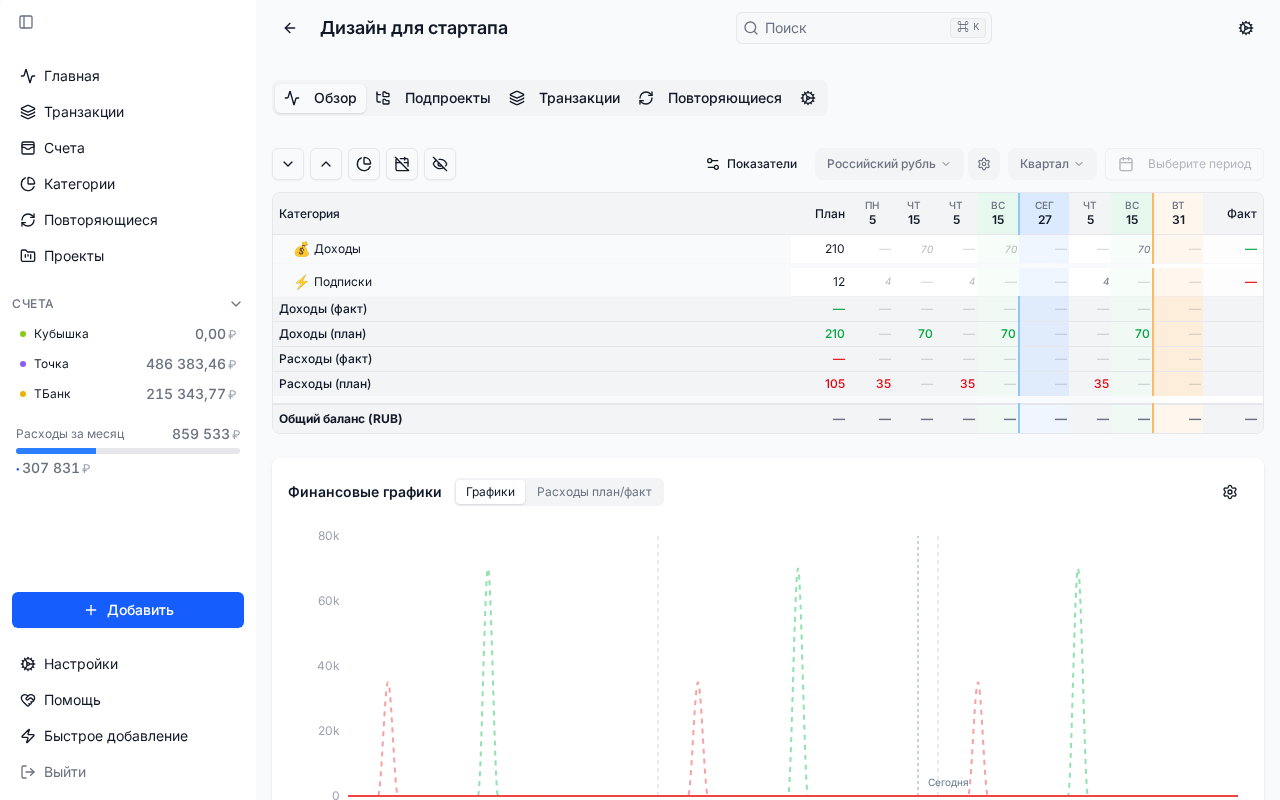Collapse the СЧЕТА section in the sidebar
This screenshot has width=1280, height=800.
coord(236,304)
